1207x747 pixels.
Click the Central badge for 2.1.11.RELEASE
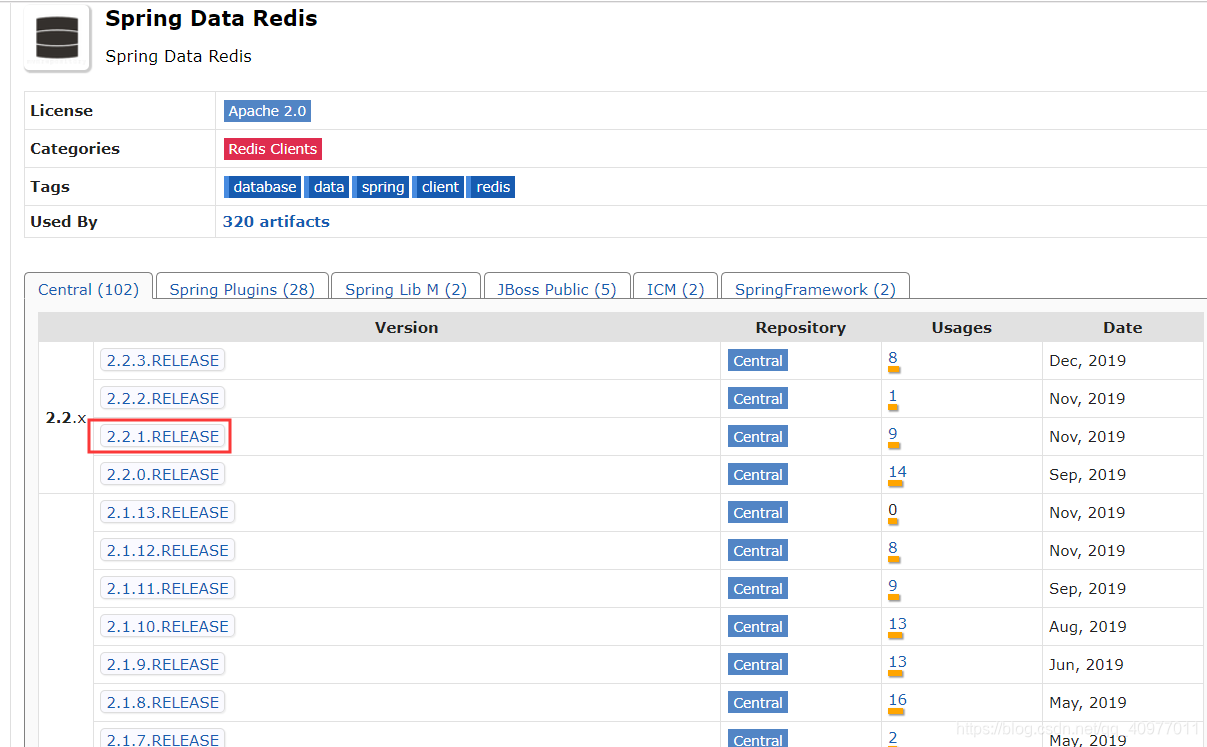758,589
